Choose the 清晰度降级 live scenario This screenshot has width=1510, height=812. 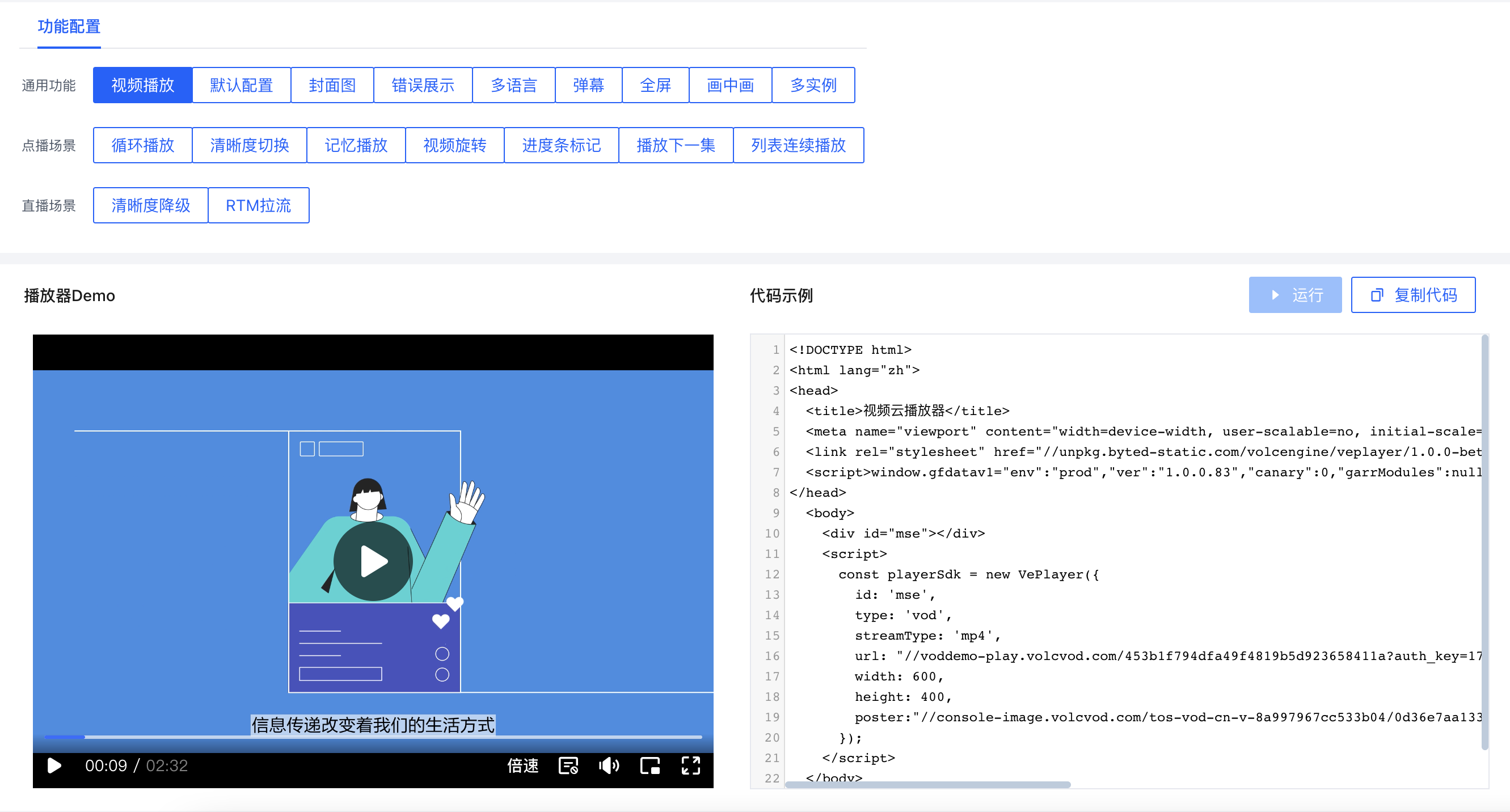click(x=151, y=205)
